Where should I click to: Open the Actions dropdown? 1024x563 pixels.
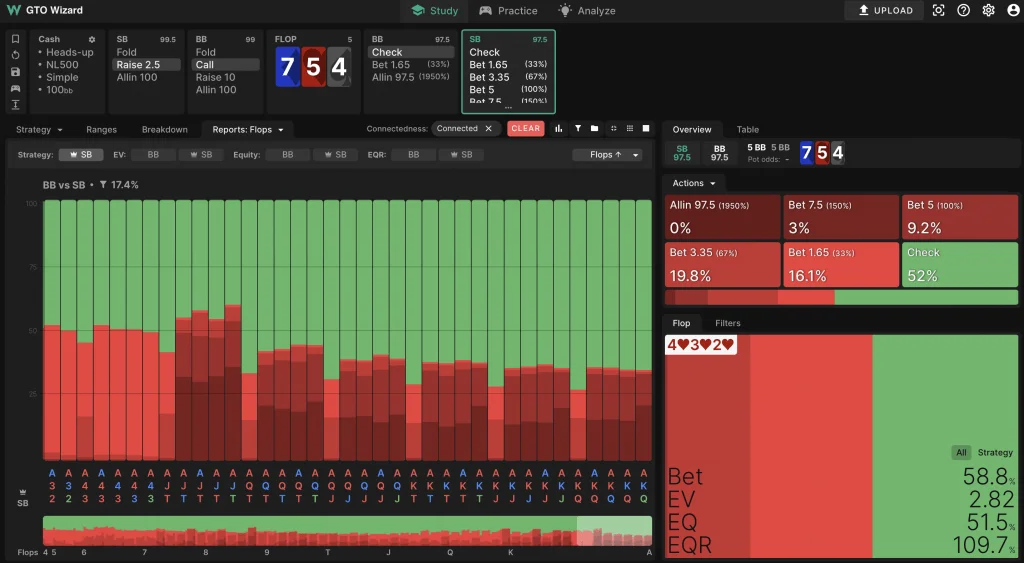coord(694,184)
